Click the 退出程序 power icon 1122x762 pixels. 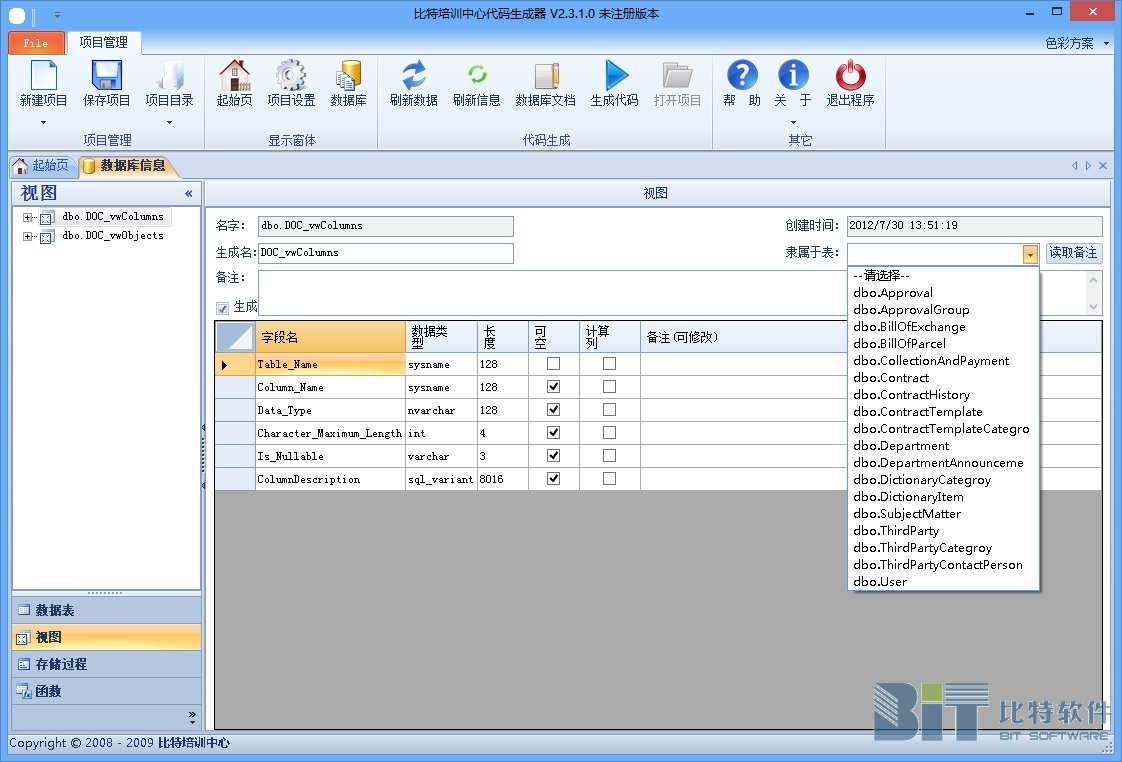[x=850, y=76]
